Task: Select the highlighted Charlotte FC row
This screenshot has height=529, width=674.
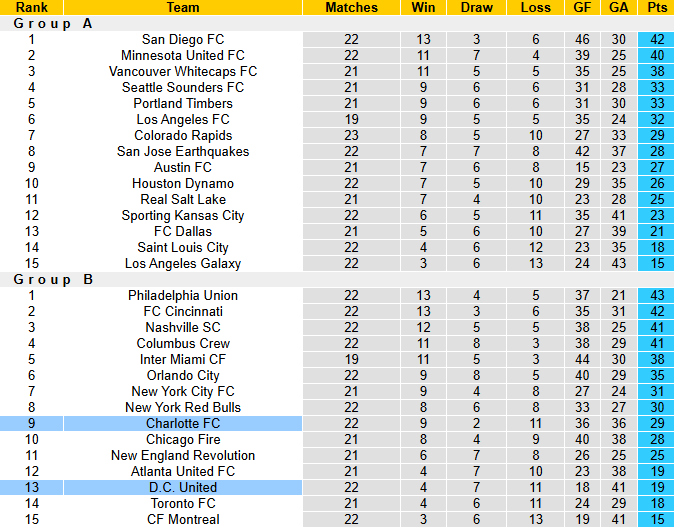Action: coord(183,424)
